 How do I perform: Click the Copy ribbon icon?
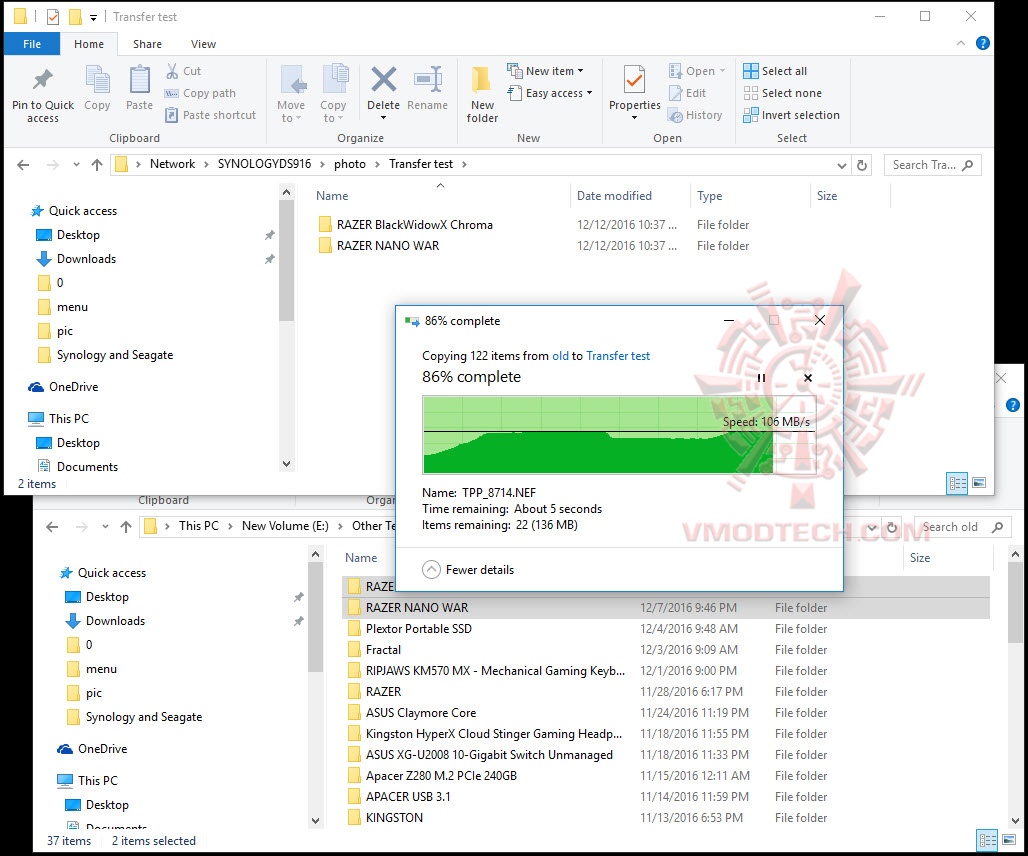(x=97, y=80)
